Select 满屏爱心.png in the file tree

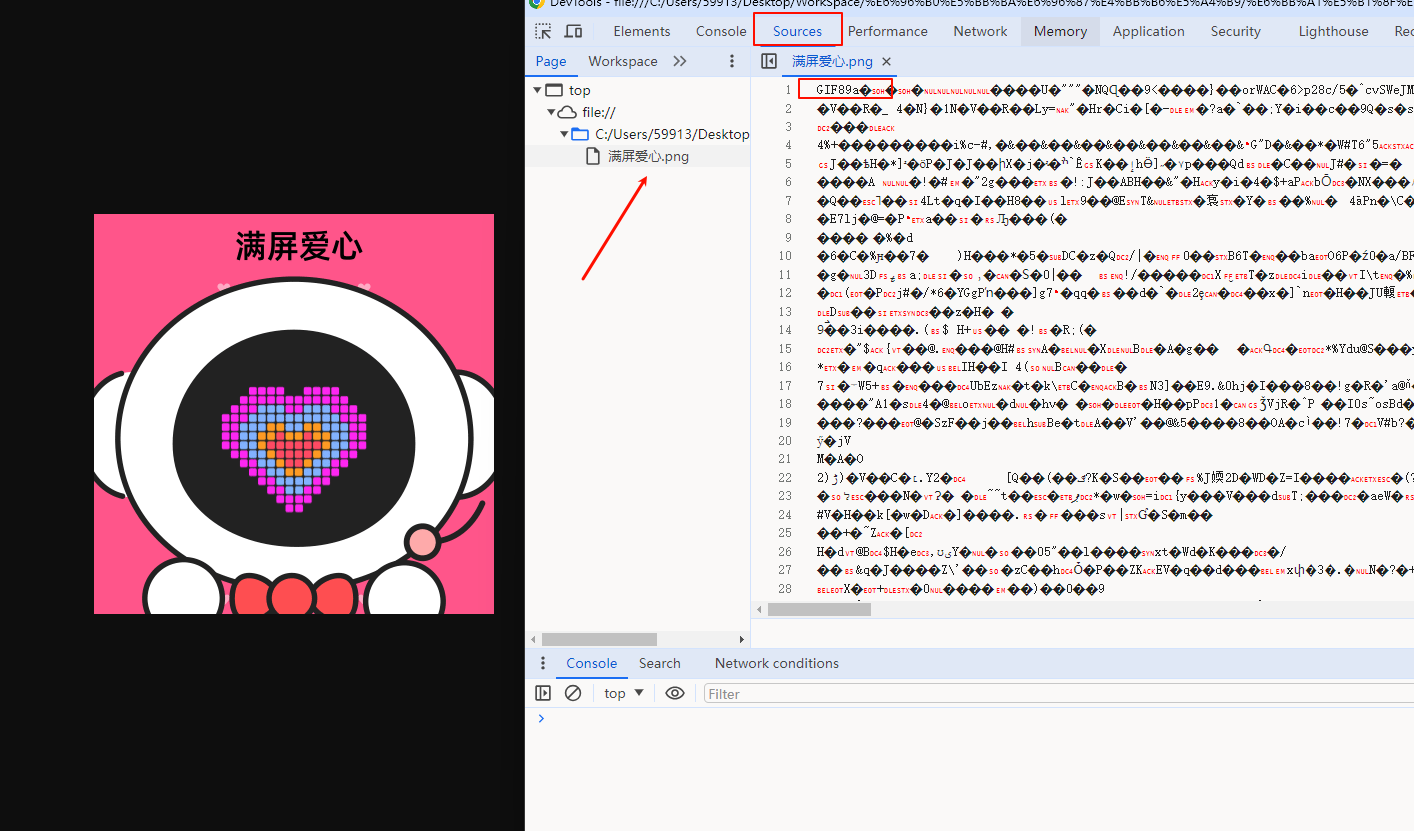pyautogui.click(x=648, y=156)
